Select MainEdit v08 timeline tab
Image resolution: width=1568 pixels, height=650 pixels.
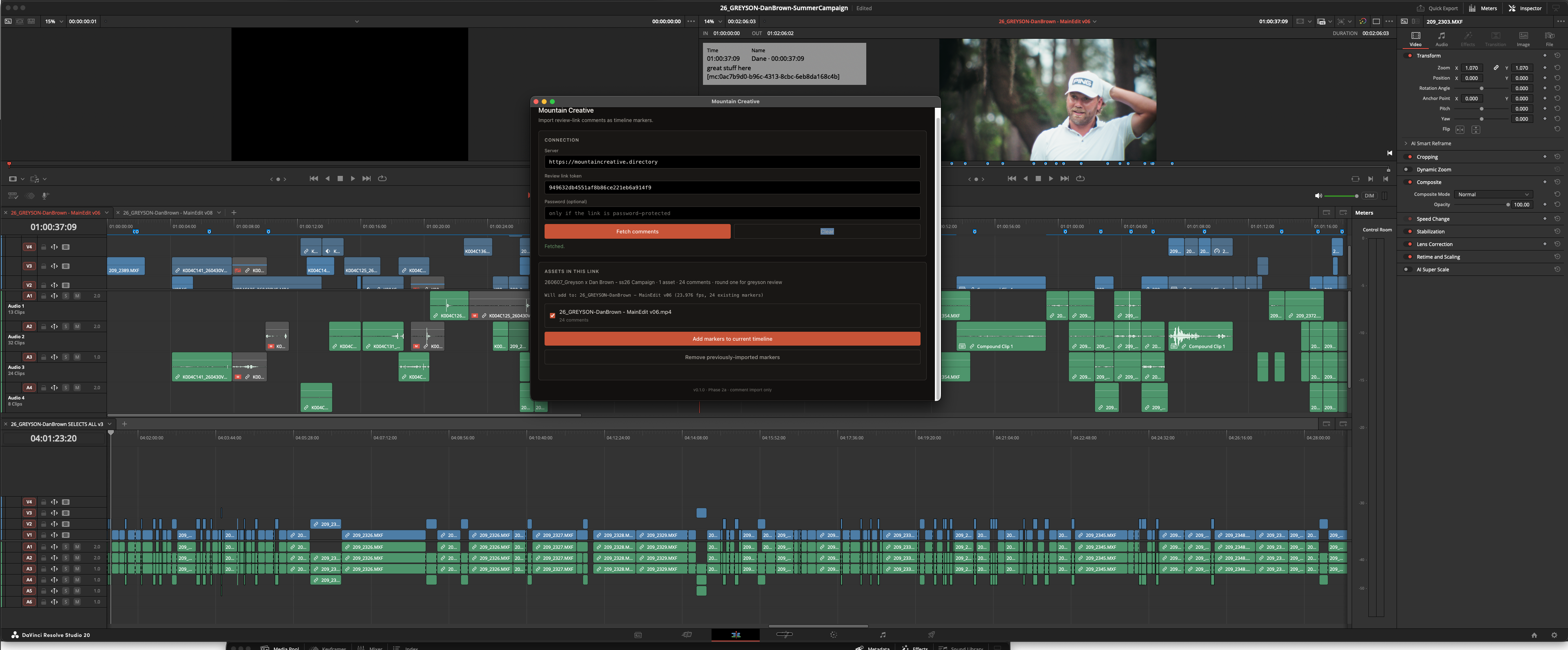(x=167, y=213)
